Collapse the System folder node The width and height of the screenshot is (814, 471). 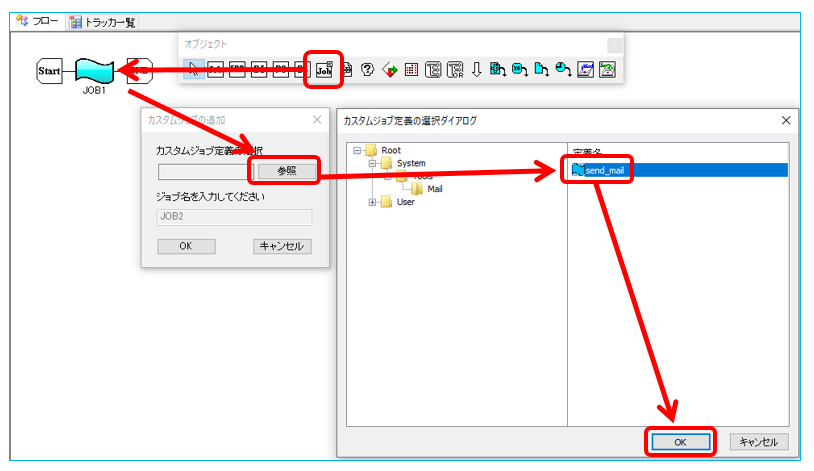(371, 163)
